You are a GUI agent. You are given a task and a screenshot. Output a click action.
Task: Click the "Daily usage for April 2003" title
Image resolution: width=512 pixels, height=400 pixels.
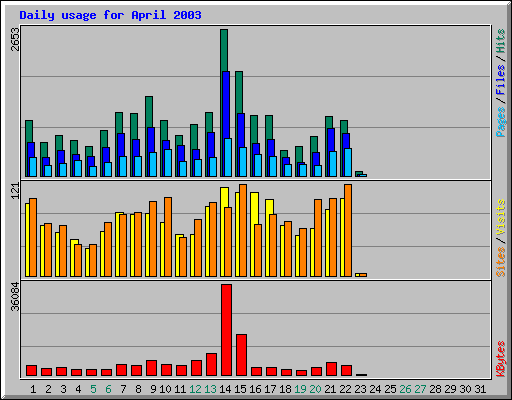110,15
